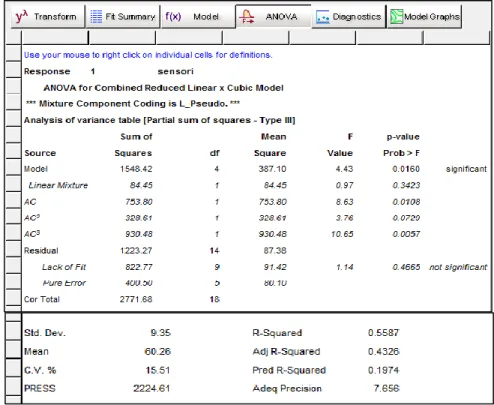Click F value 10.65
The image size is (494, 405).
click(x=342, y=234)
